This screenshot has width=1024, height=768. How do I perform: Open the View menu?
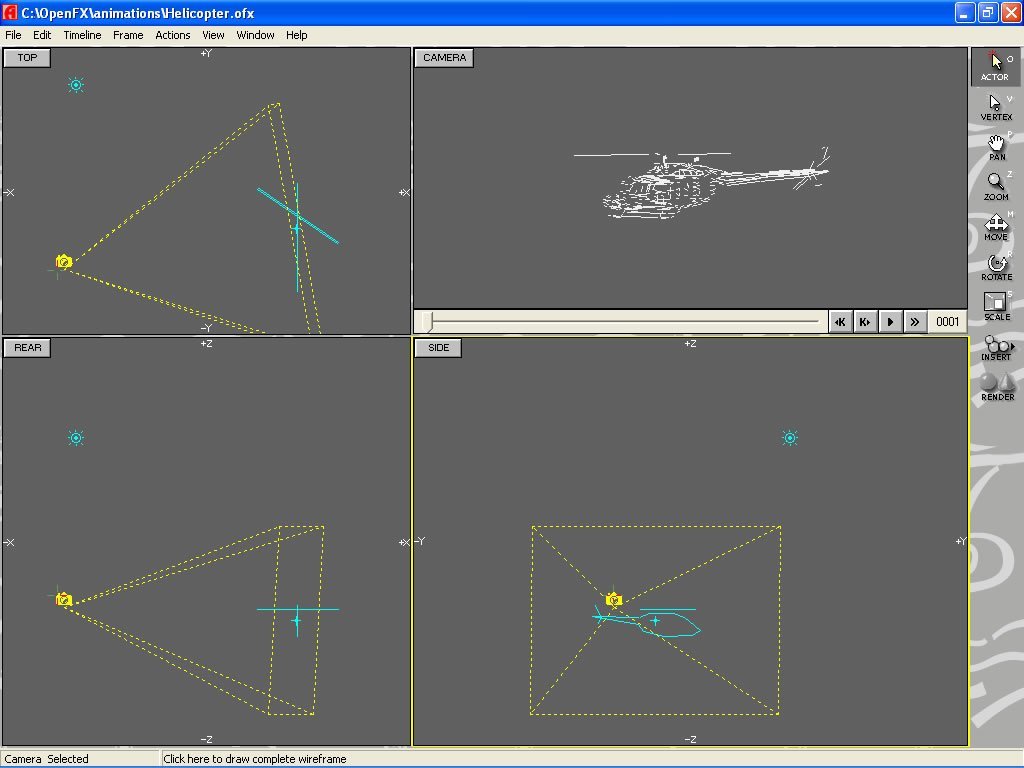click(x=213, y=35)
